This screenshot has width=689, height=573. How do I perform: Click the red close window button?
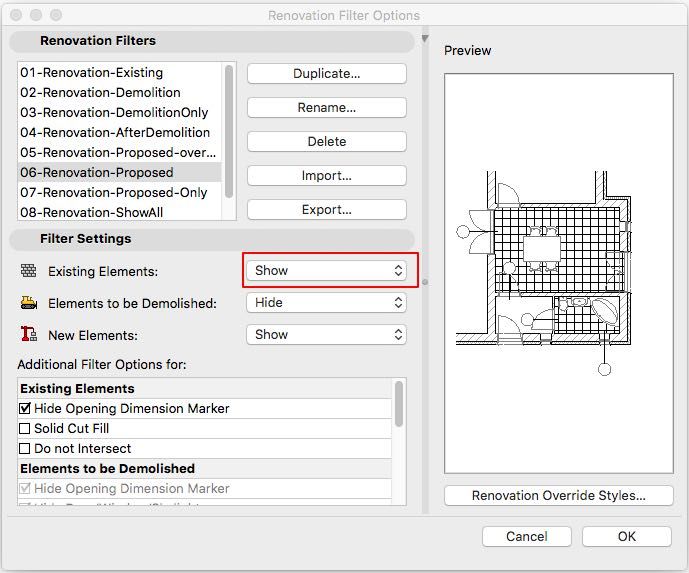16,15
